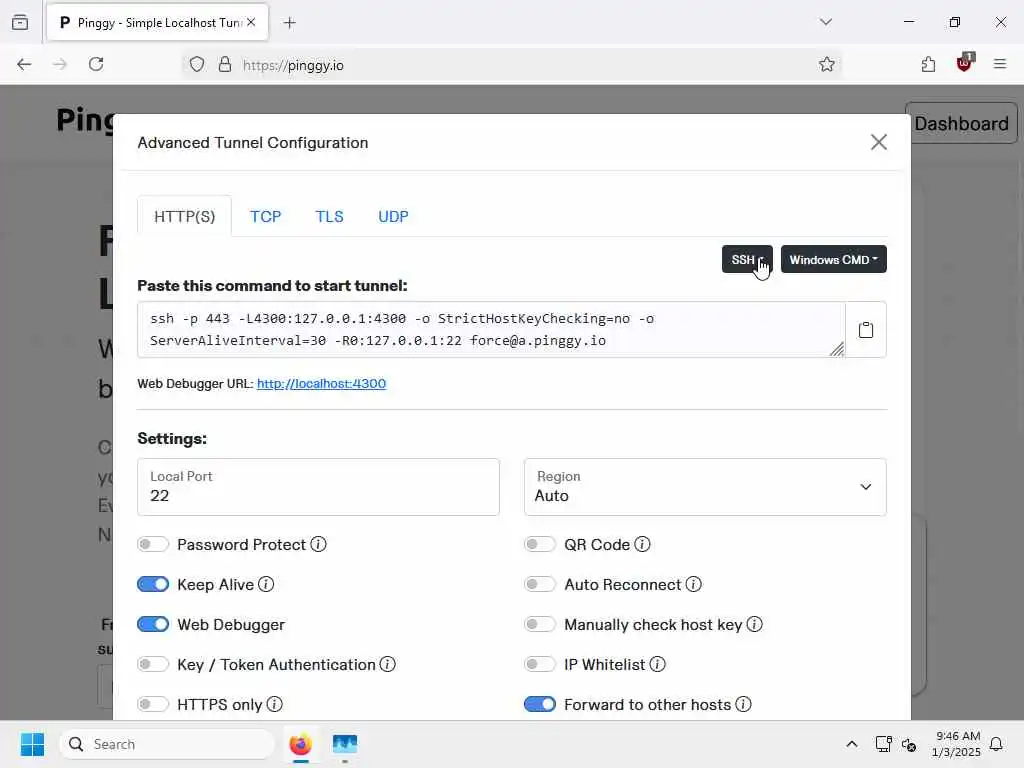This screenshot has width=1024, height=768.
Task: Expand the Windows CMD platform dropdown
Action: [x=833, y=259]
